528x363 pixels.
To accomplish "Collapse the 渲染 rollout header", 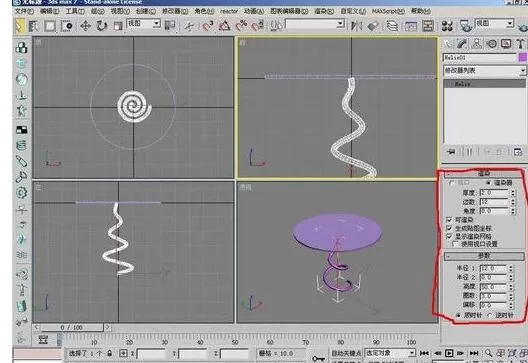I will 484,174.
